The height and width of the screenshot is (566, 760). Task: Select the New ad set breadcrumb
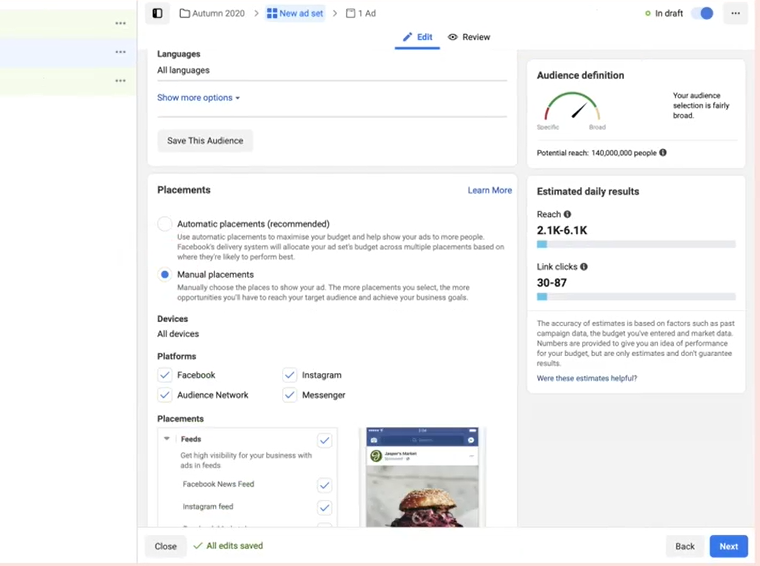click(x=295, y=13)
